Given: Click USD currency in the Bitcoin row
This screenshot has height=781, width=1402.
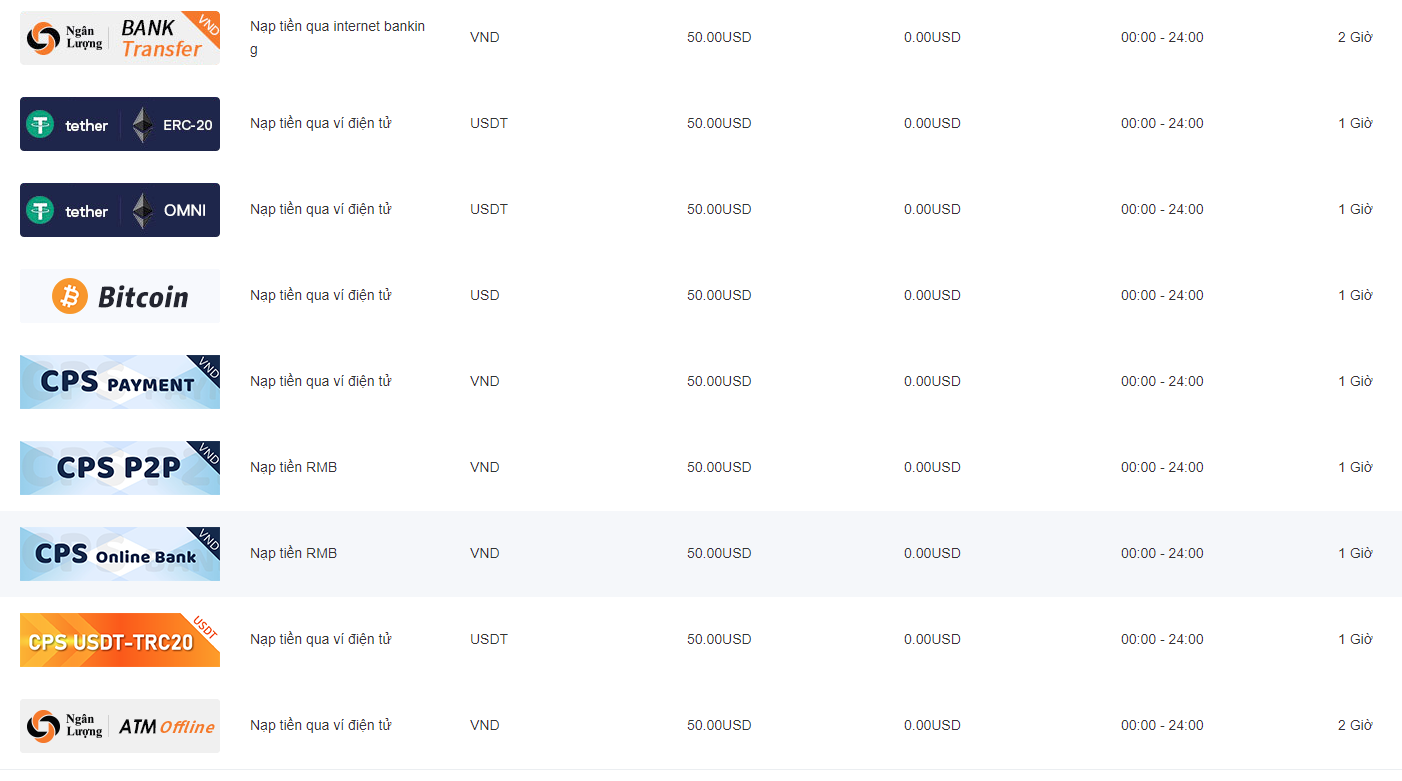Looking at the screenshot, I should (x=485, y=295).
